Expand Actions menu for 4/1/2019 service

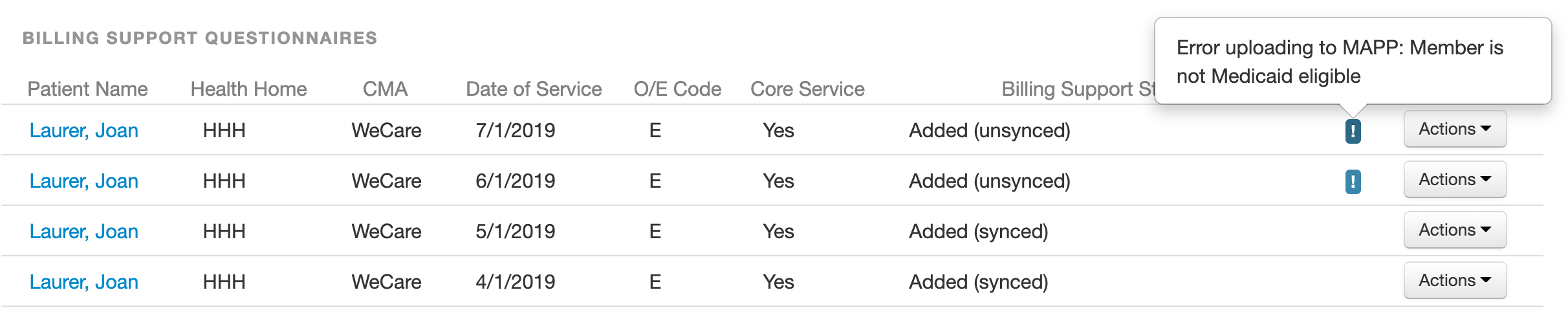tap(1455, 280)
